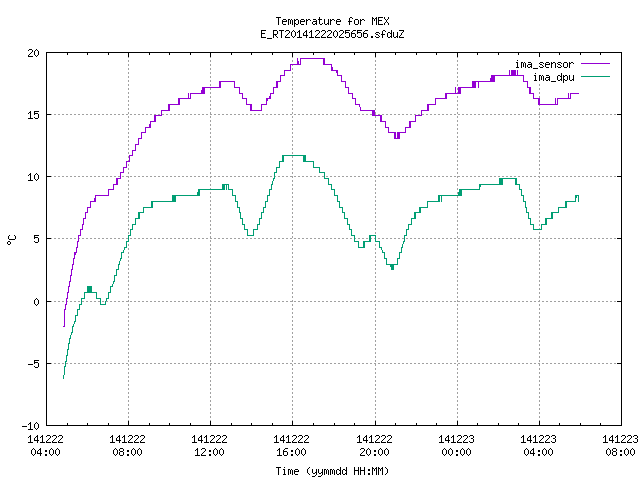
Task: Click the x-axis label 141222 04:00
Action: [x=45, y=446]
